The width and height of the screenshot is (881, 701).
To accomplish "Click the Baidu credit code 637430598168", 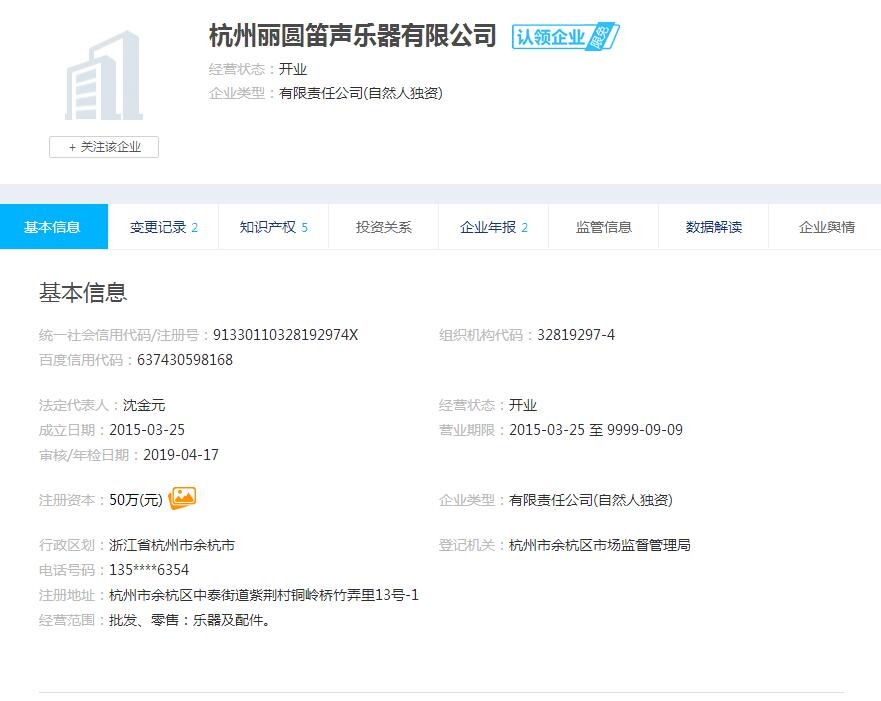I will 185,359.
